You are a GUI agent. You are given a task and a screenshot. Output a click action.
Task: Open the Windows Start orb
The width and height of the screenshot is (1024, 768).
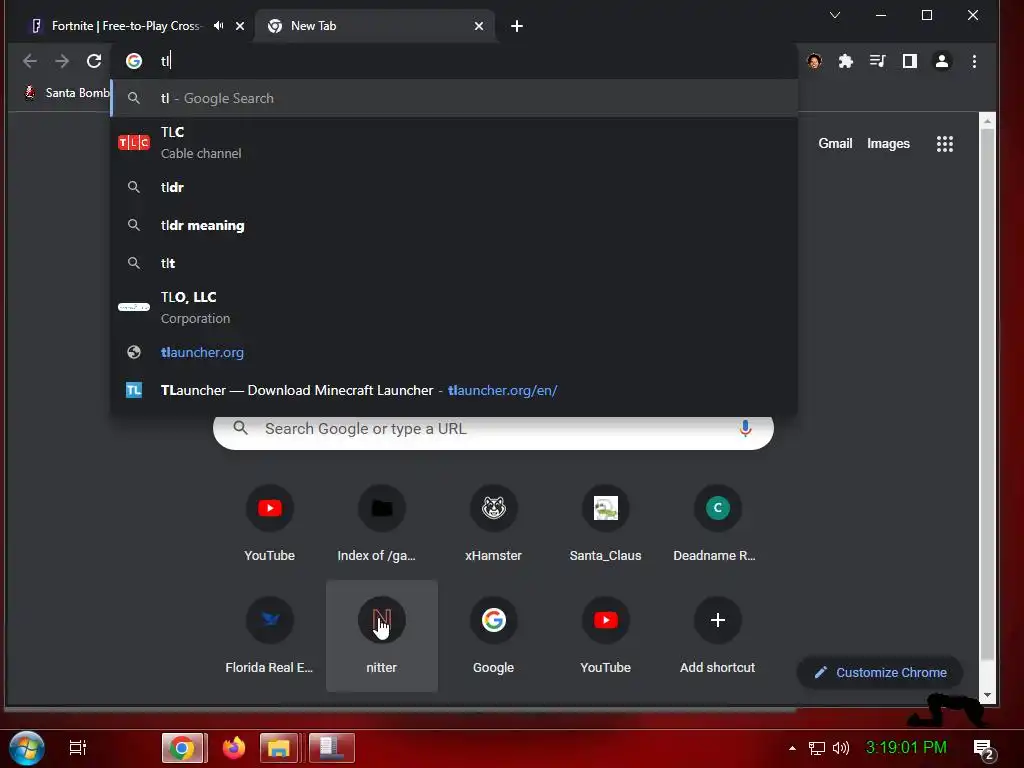[27, 748]
